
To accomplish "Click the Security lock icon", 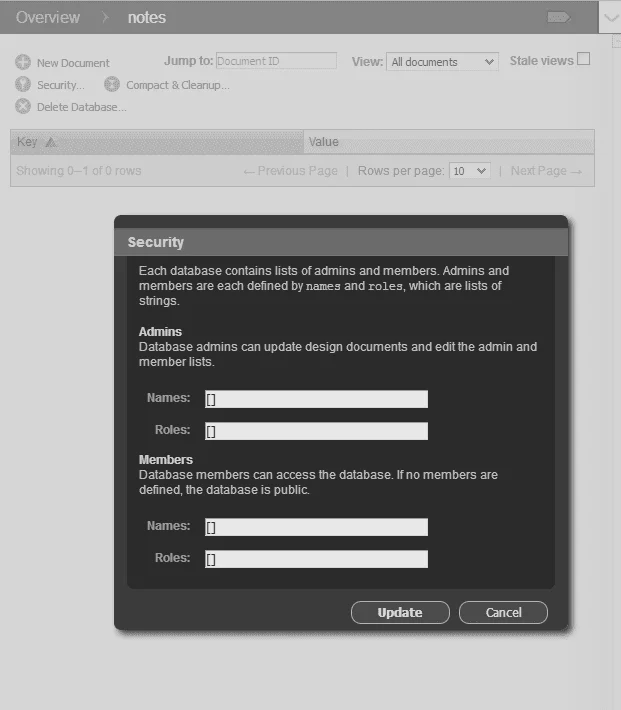I will (x=23, y=85).
